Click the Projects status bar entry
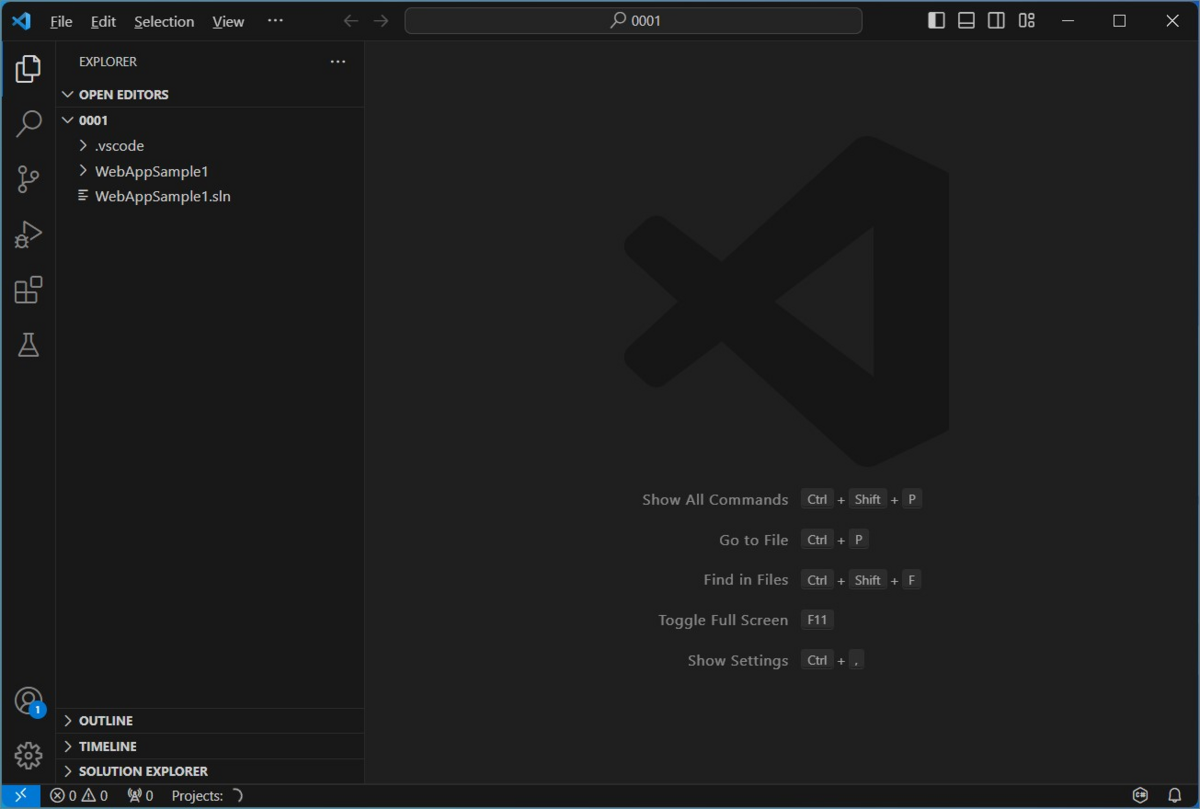The width and height of the screenshot is (1200, 809). (207, 796)
